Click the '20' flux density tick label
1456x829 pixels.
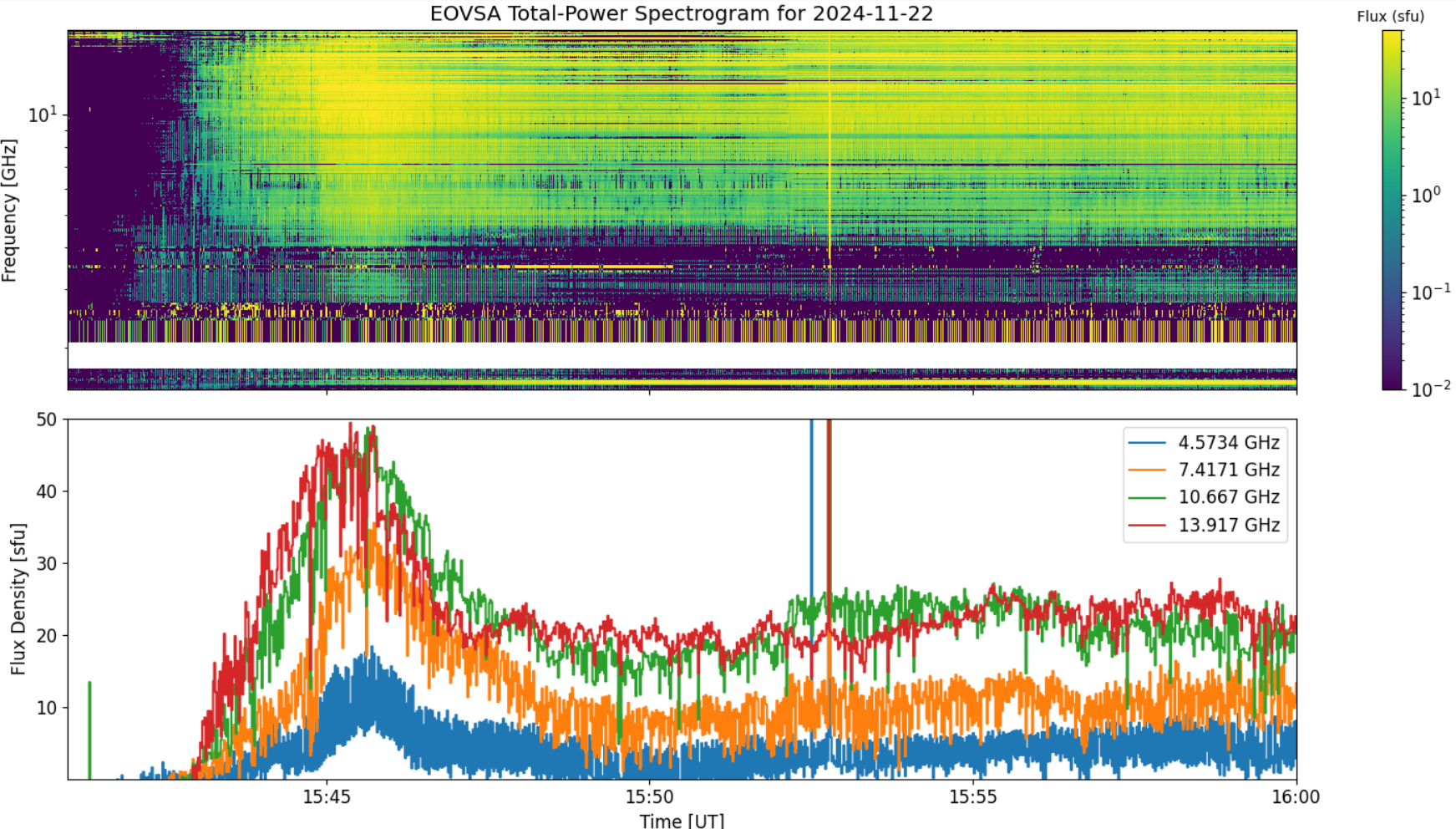pos(47,636)
